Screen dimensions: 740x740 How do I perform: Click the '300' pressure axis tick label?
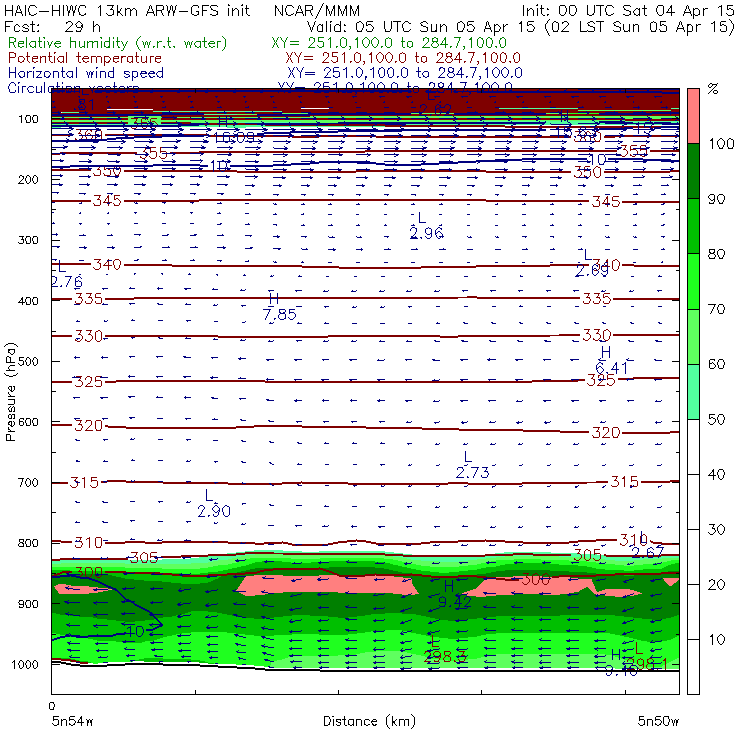(28, 240)
